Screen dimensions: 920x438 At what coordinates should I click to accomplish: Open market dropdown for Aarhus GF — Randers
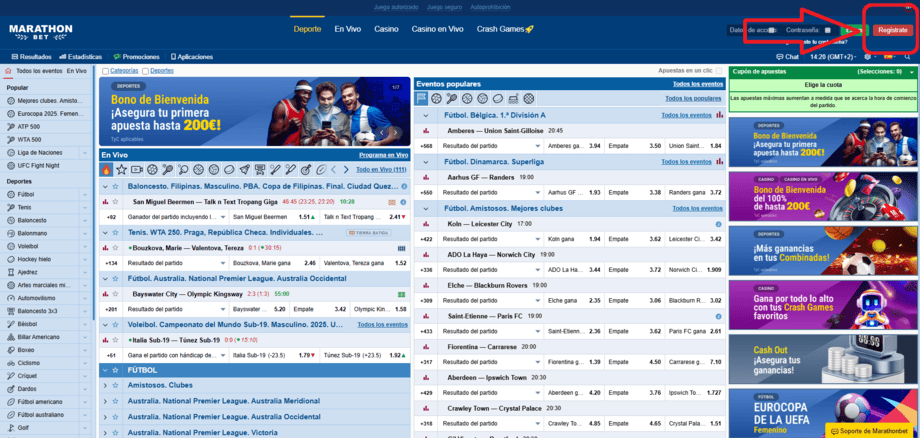coord(537,192)
